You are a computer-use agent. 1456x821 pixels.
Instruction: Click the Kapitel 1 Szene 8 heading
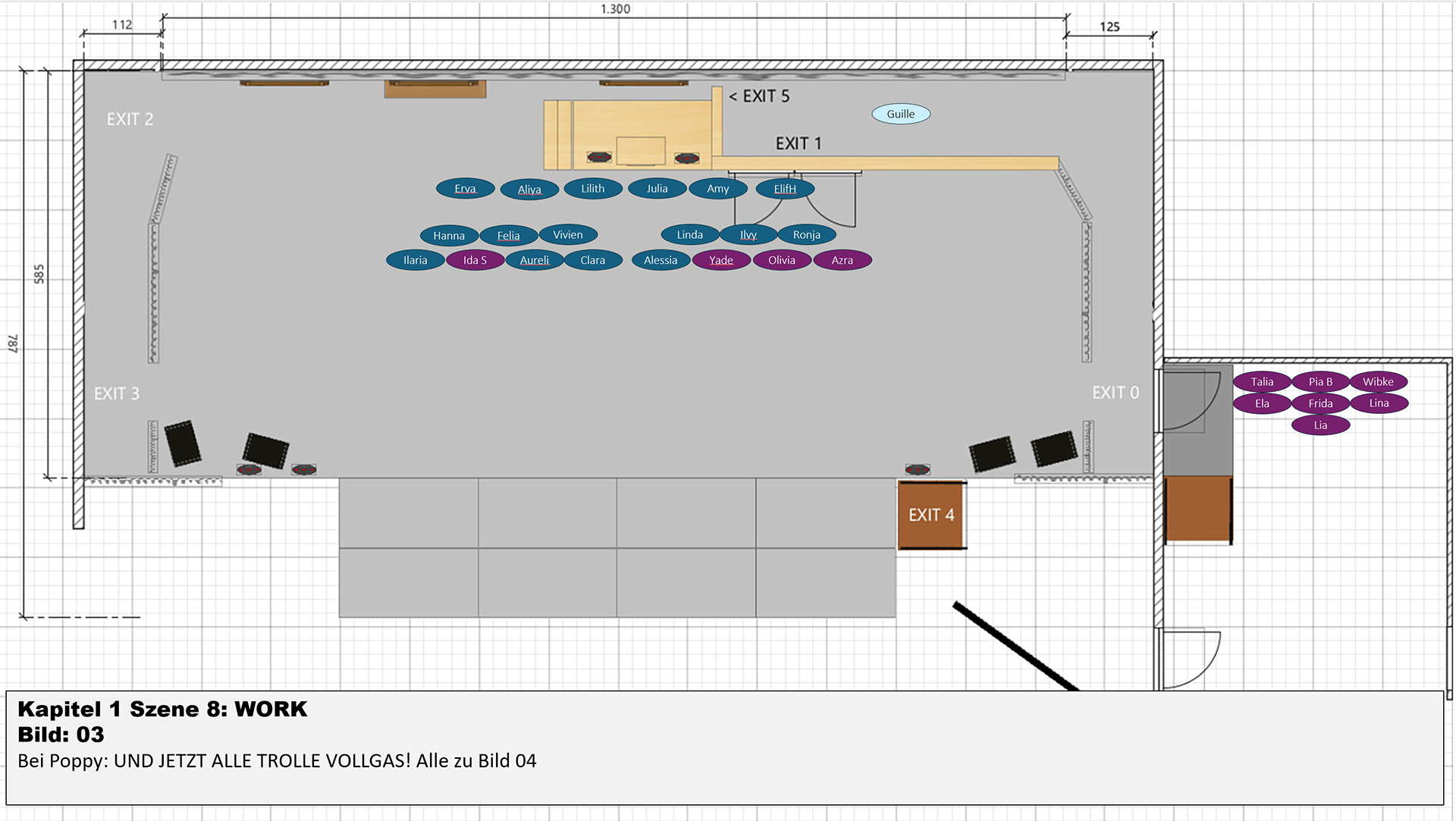click(x=162, y=709)
